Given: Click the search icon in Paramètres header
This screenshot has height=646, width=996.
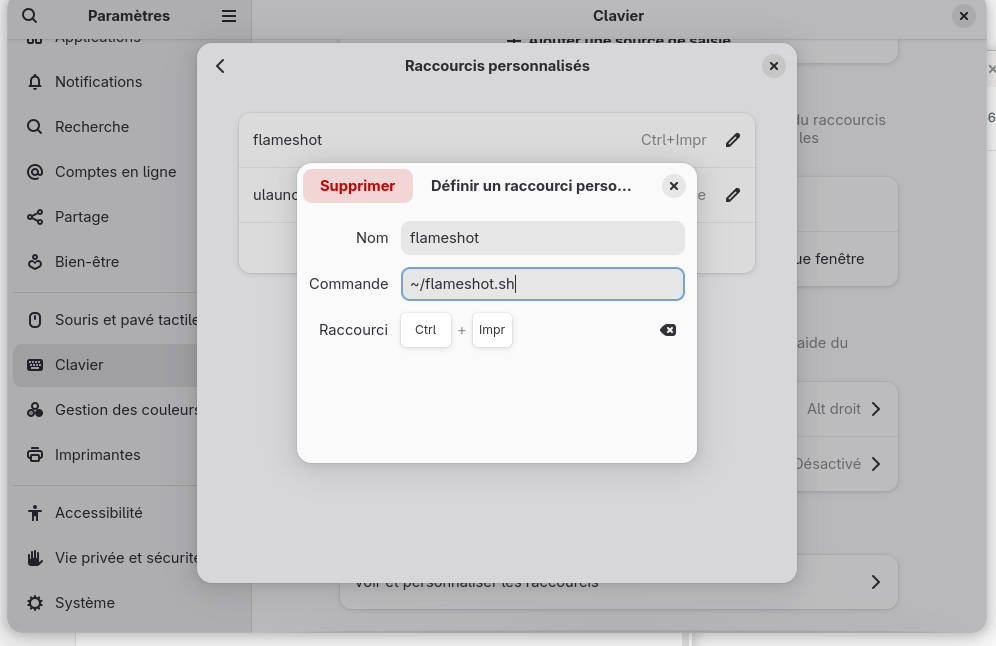Looking at the screenshot, I should (30, 16).
